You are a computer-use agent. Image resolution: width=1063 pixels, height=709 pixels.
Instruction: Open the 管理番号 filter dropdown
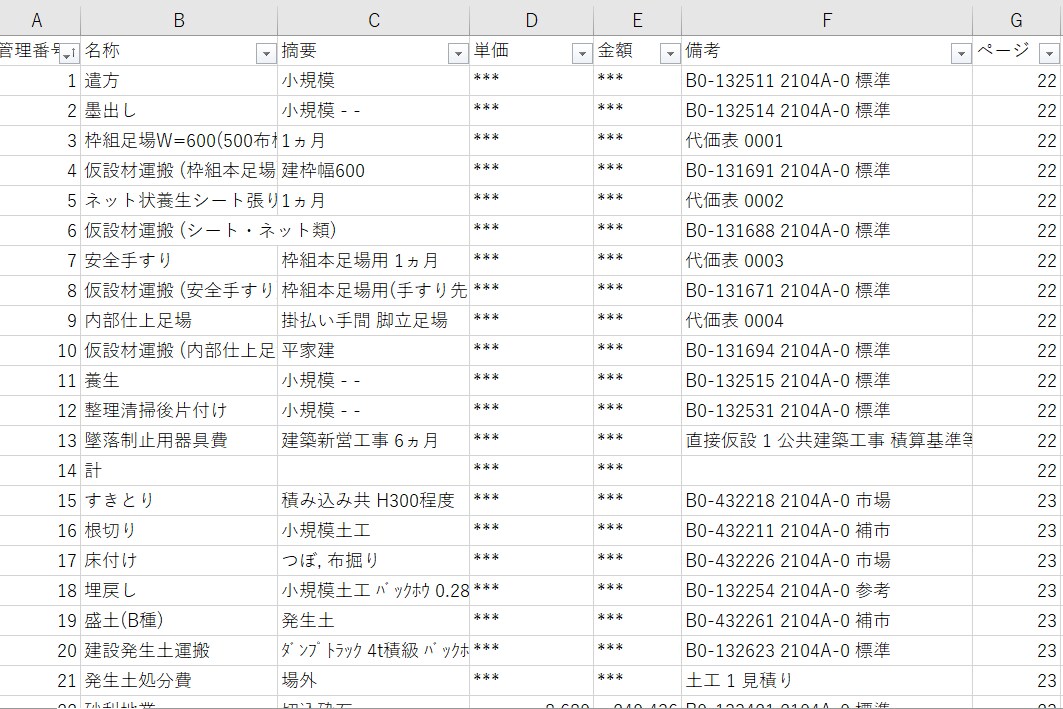(x=69, y=55)
